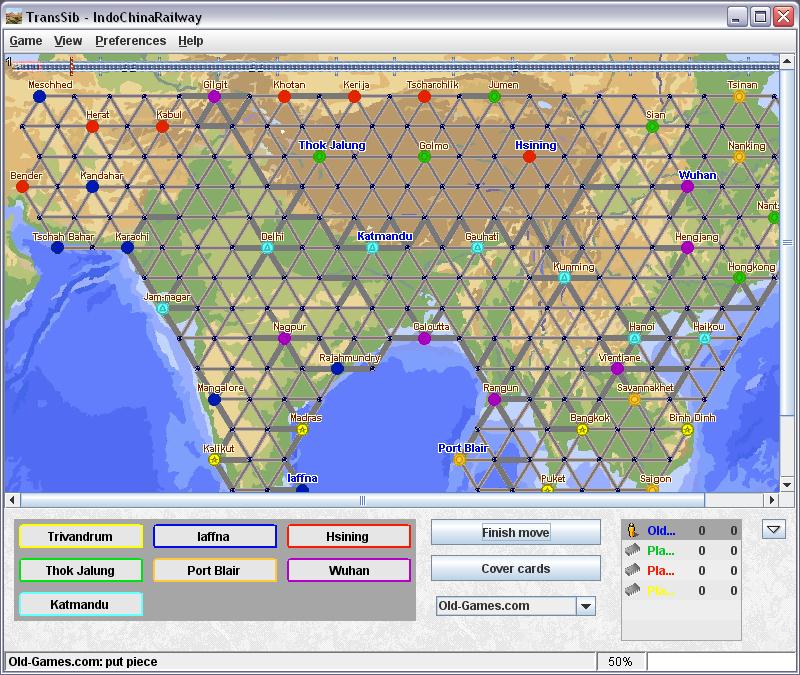Screen dimensions: 800x675
Task: Click the red Kabul city marker
Action: pos(162,127)
